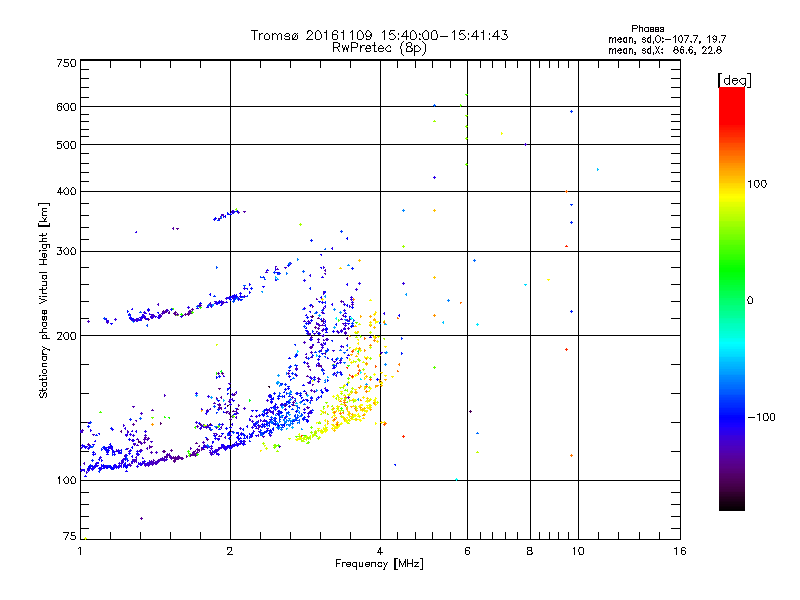Click the colorbar '-100' tick label
Viewport: 800px width, 600px height.
762,417
